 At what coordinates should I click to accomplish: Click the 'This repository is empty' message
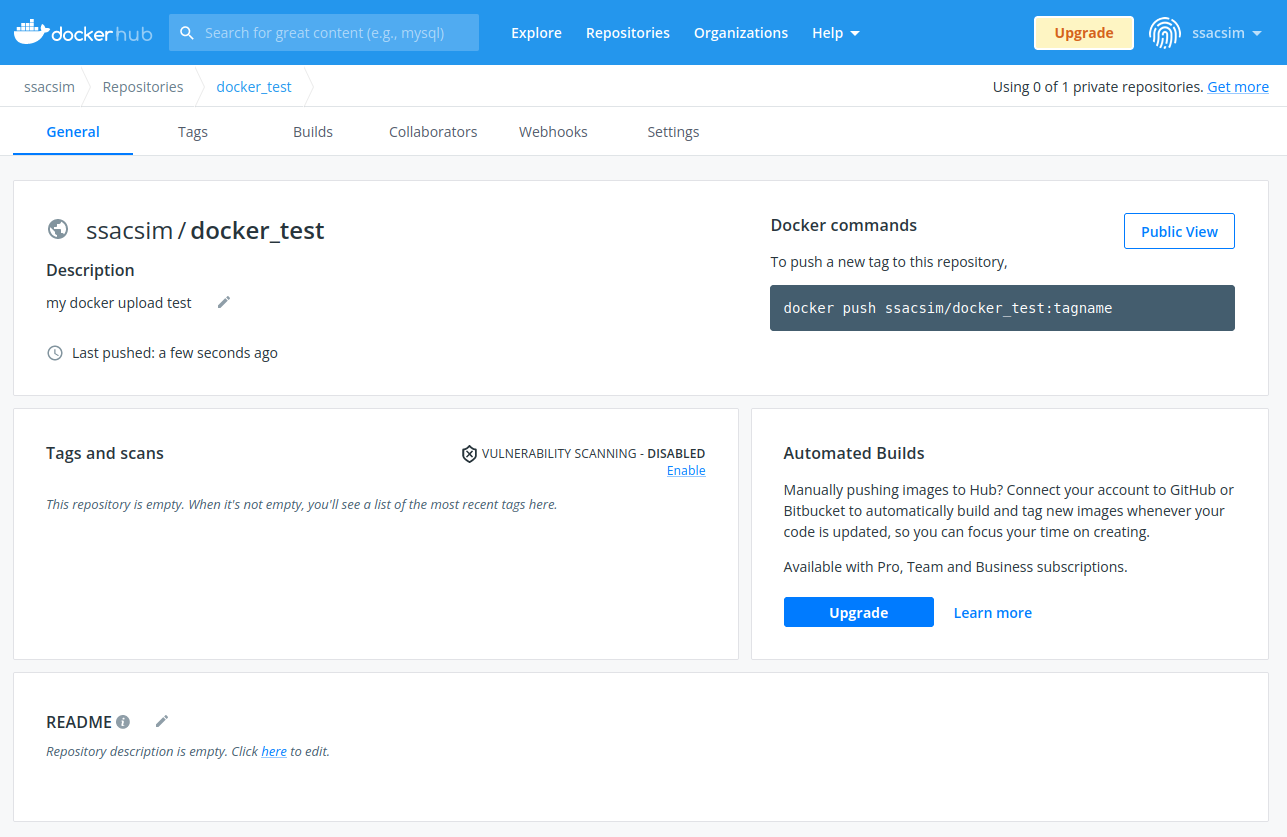click(302, 505)
